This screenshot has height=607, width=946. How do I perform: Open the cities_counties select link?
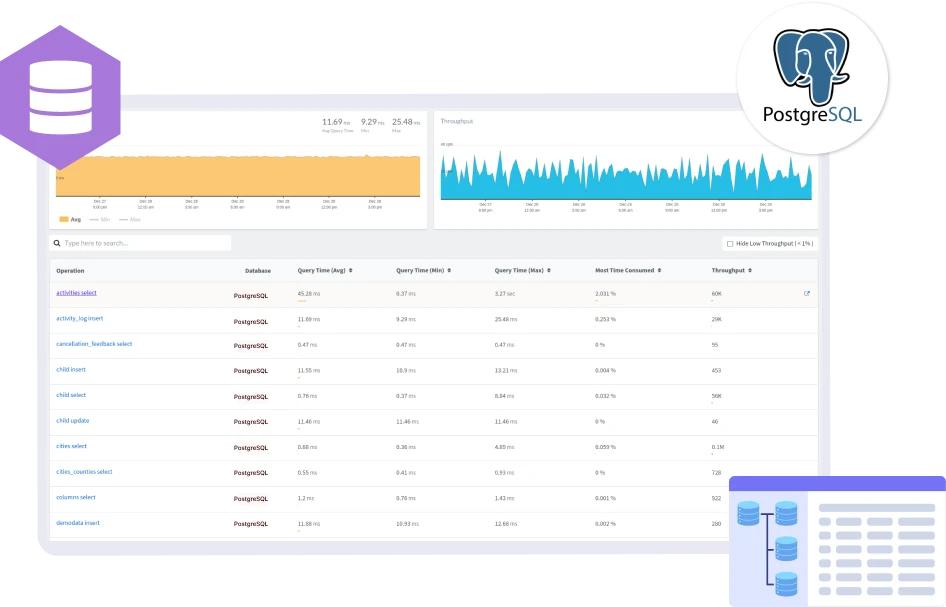[x=84, y=472]
